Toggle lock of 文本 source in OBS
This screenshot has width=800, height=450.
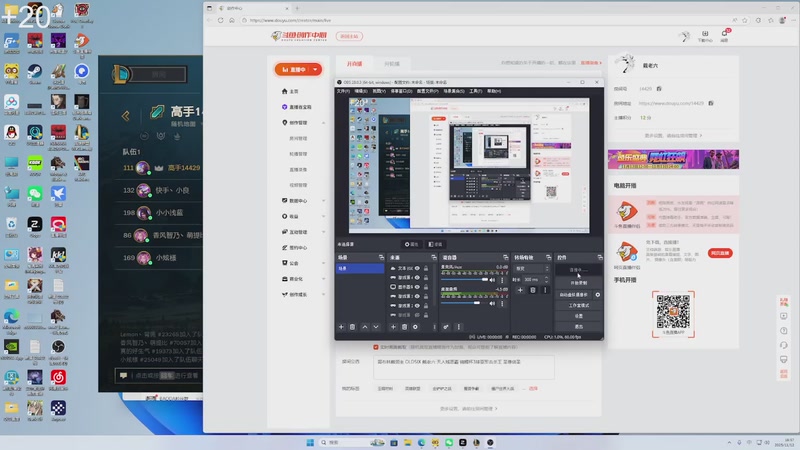(x=426, y=268)
